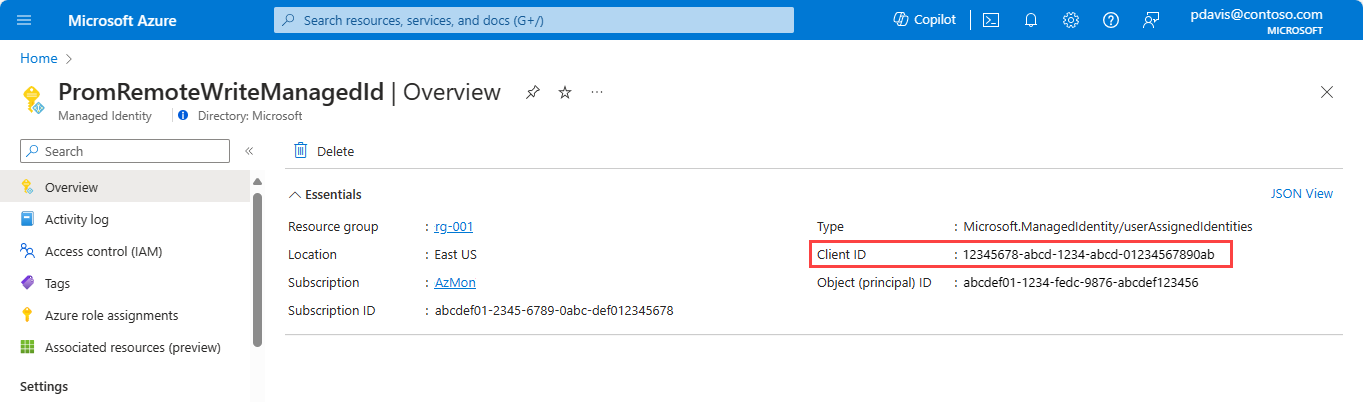This screenshot has width=1363, height=402.
Task: Open the feedback icon in header
Action: 1151,20
